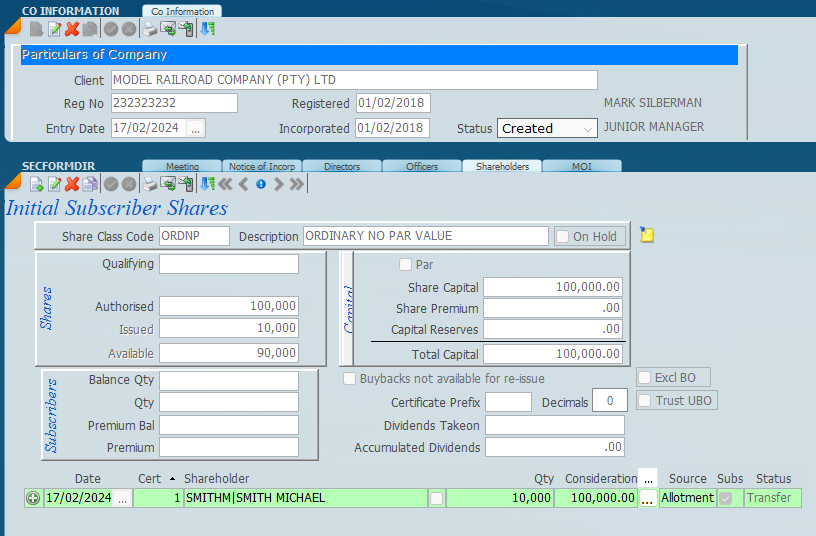Switch to the Directors tab
The width and height of the screenshot is (816, 536).
click(x=342, y=166)
